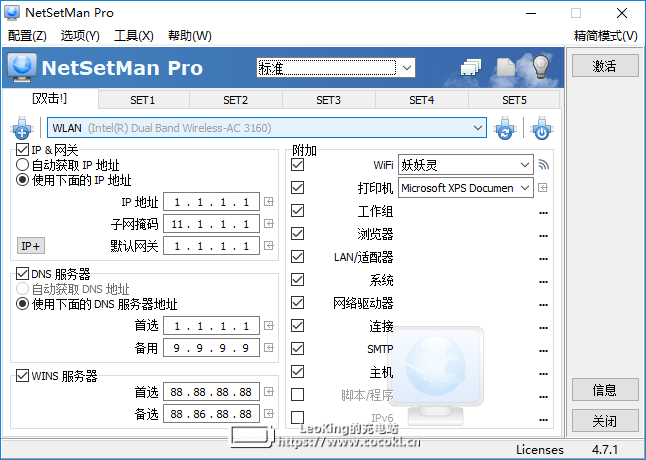Select 使用下面的 IP 地址 radio button

click(22, 180)
